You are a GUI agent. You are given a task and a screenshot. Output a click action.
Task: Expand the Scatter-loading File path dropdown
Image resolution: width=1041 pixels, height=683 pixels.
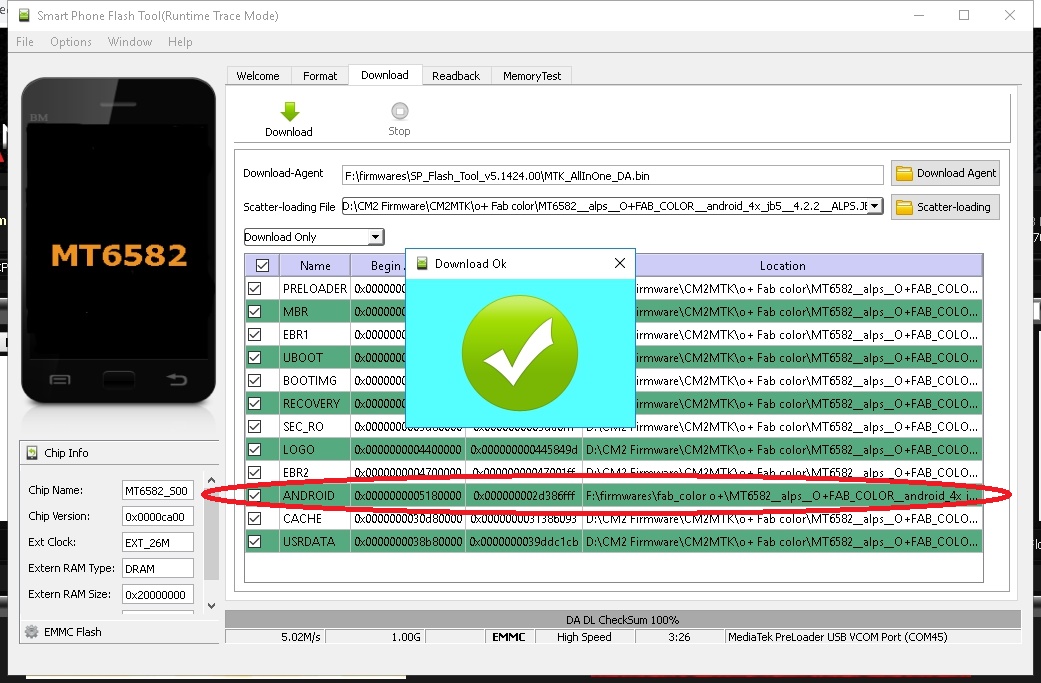[x=875, y=206]
